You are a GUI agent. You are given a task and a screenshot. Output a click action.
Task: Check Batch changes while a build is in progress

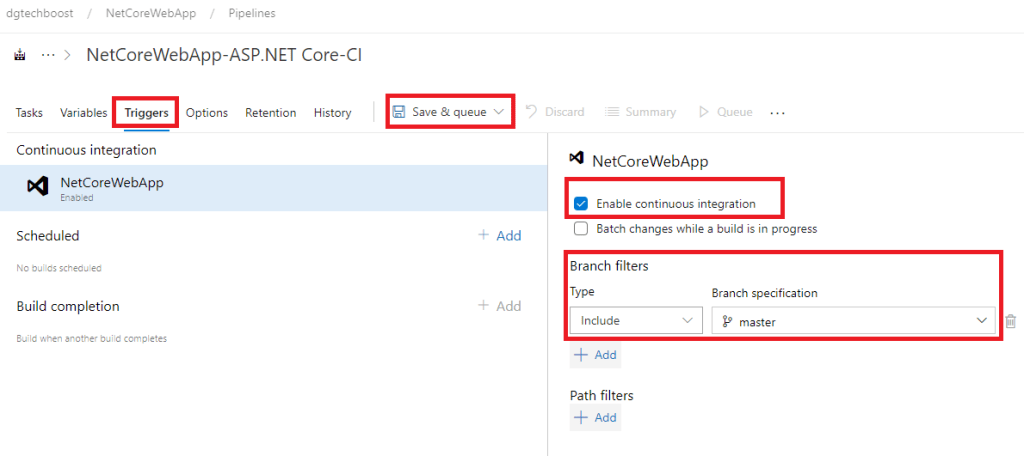(581, 229)
